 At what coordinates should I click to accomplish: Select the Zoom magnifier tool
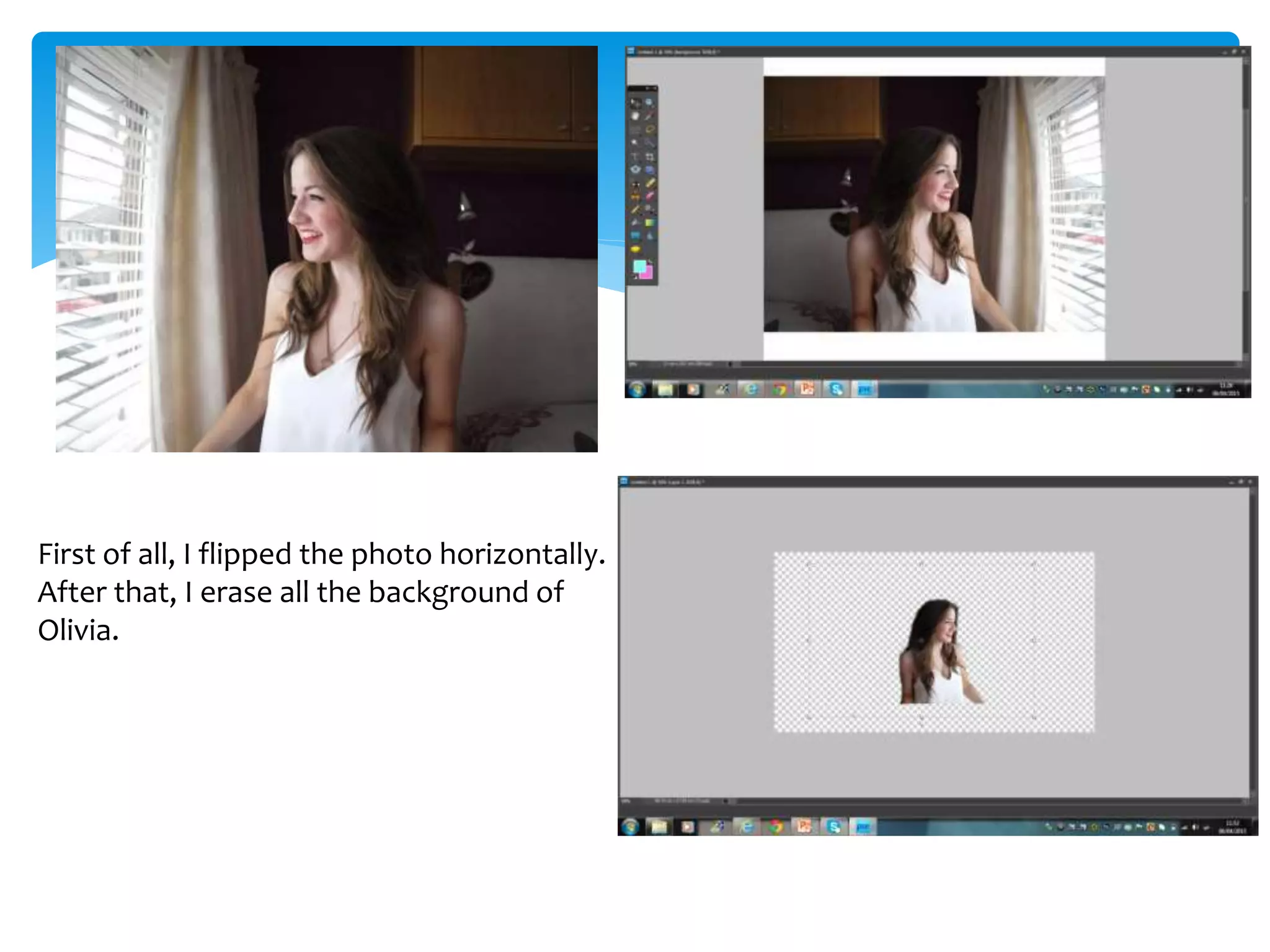click(649, 102)
